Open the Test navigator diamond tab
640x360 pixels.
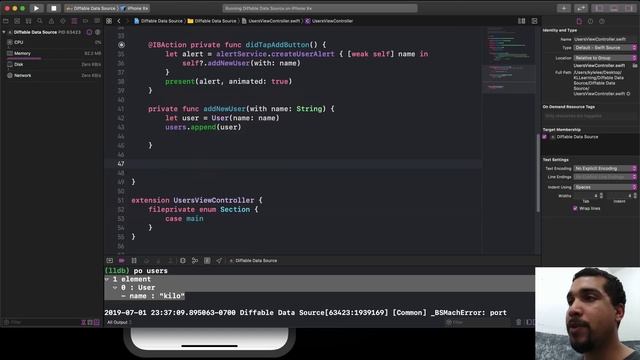click(x=62, y=21)
